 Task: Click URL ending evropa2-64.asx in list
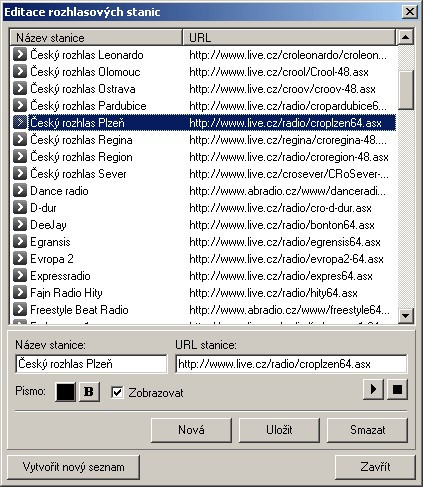click(286, 259)
